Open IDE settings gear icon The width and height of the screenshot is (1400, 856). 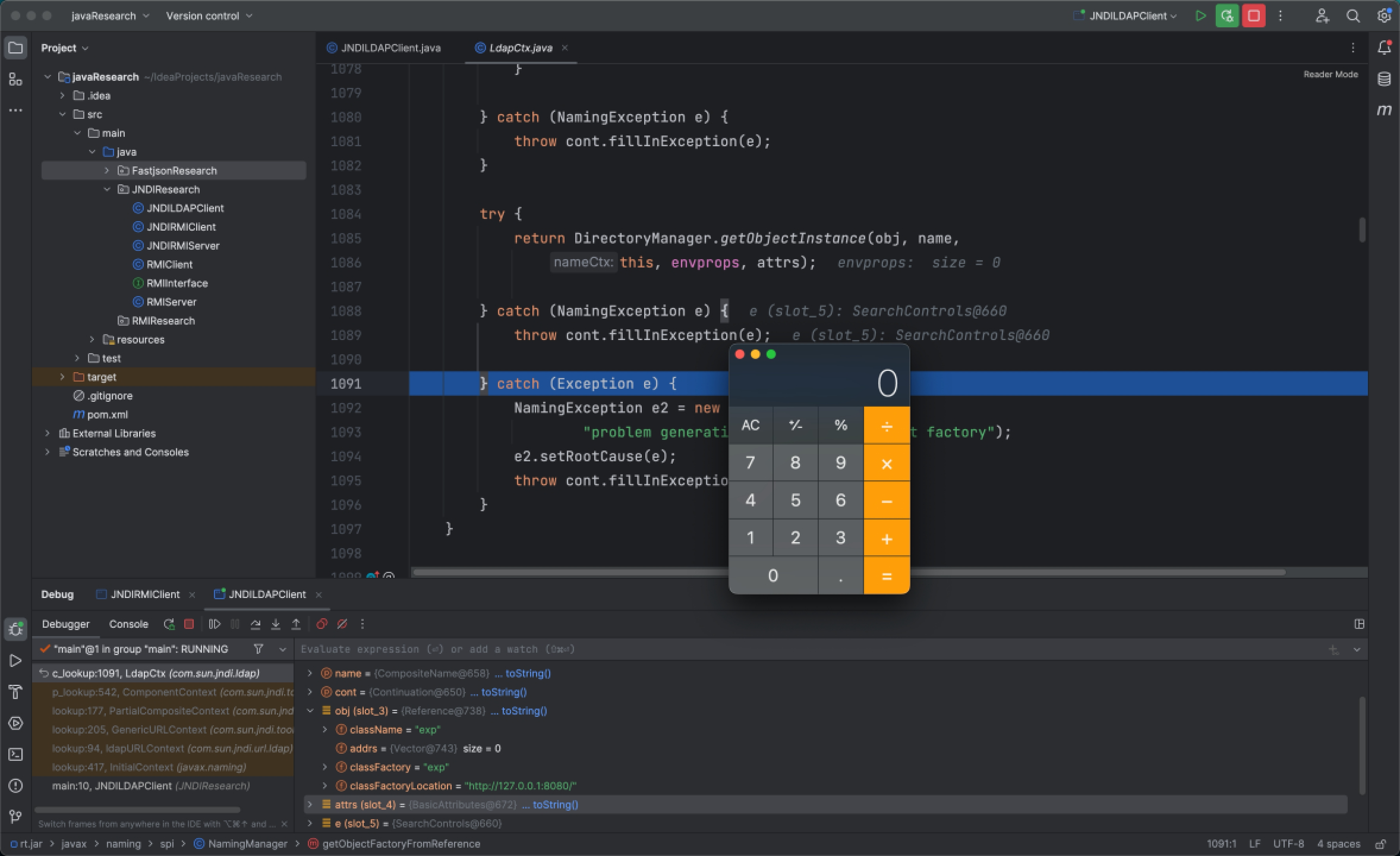[1385, 16]
